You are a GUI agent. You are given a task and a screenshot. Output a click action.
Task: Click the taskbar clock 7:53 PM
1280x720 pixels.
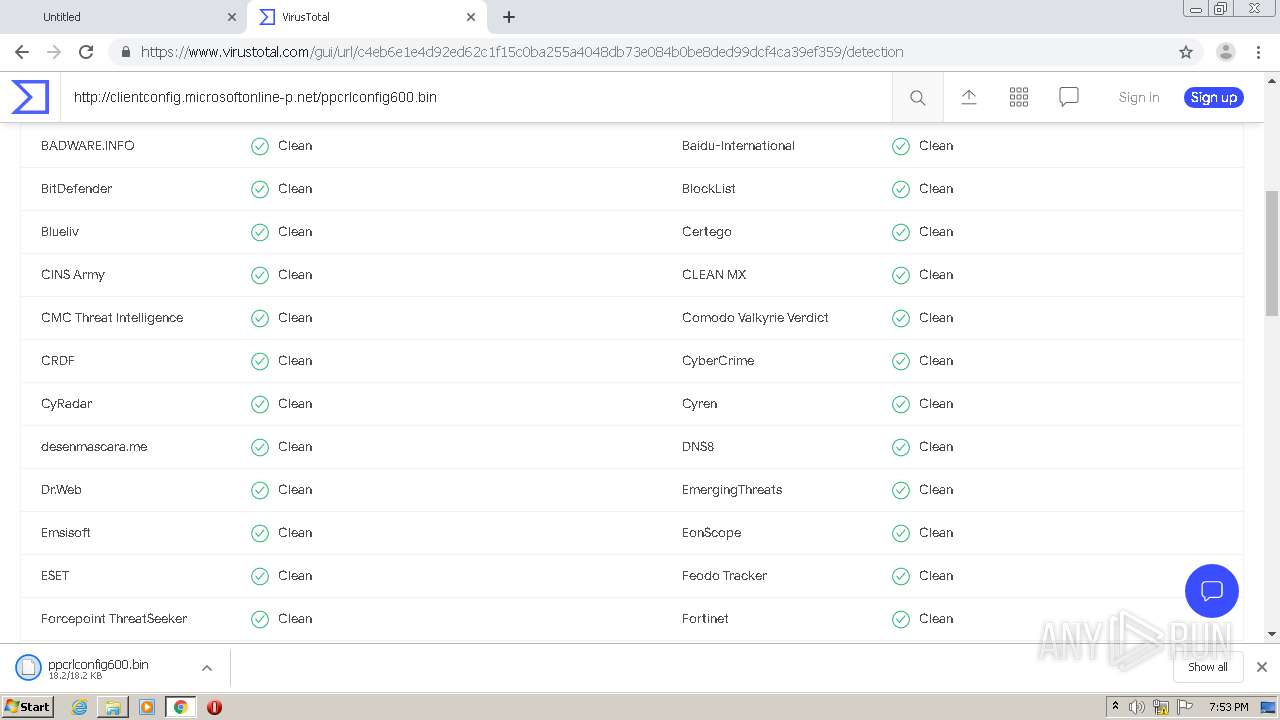(x=1228, y=707)
